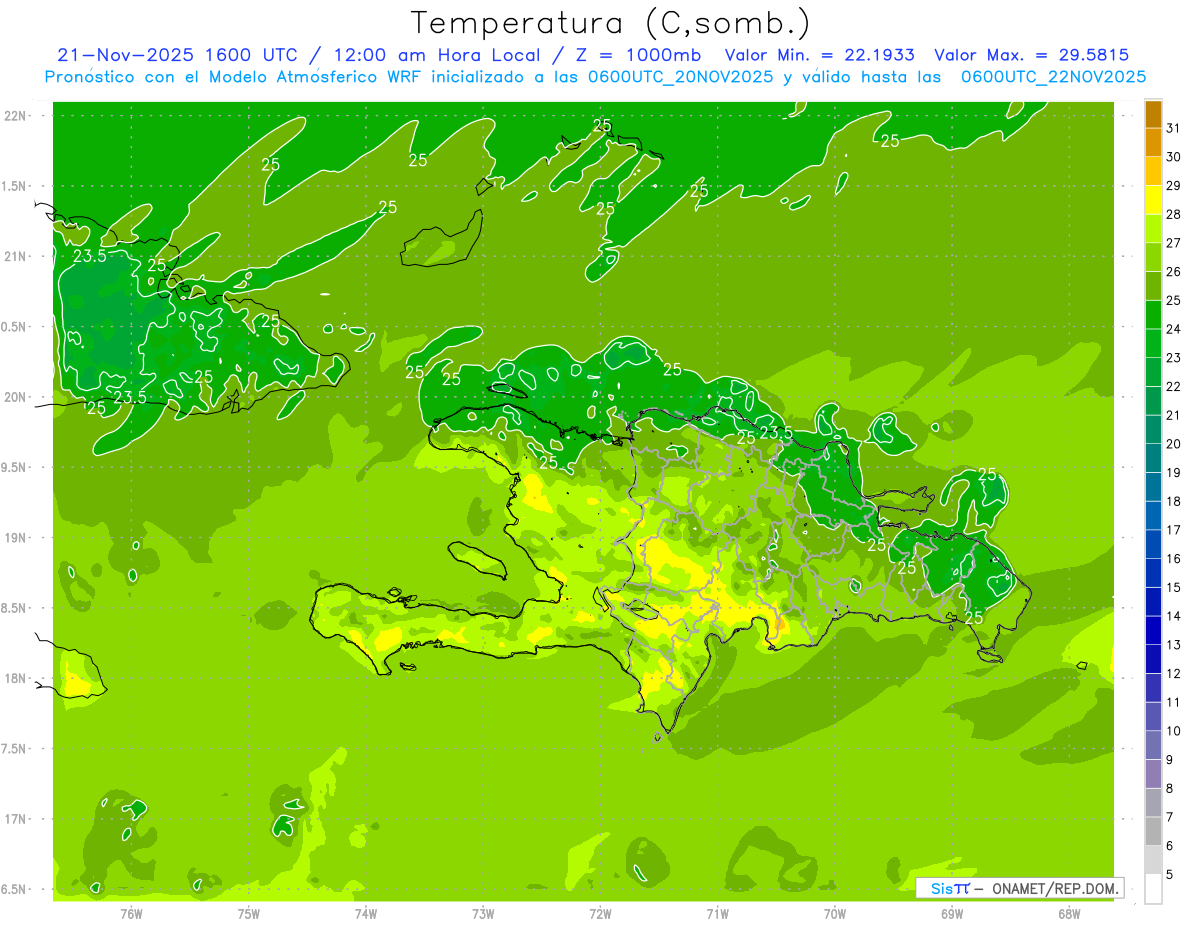The image size is (1200, 927).
Task: Click the legend value '23'
Action: click(x=1174, y=358)
